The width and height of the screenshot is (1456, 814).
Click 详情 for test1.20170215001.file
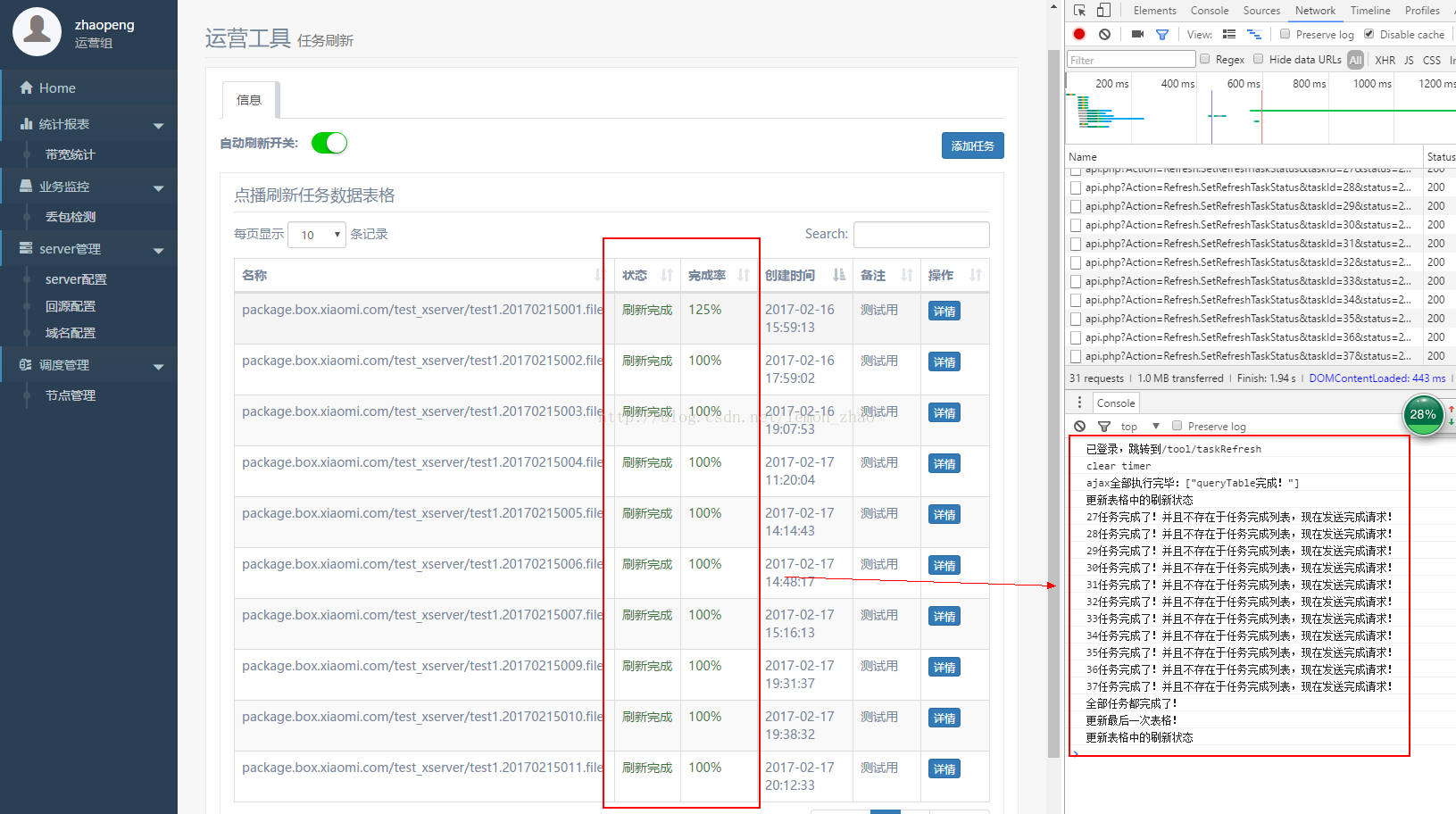pyautogui.click(x=944, y=311)
